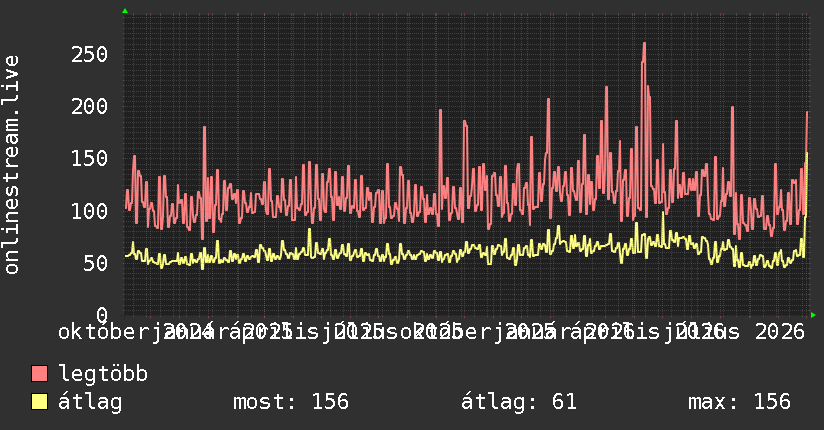Click the 150 y-axis label
Screen dimensions: 824x430
pyautogui.click(x=89, y=159)
